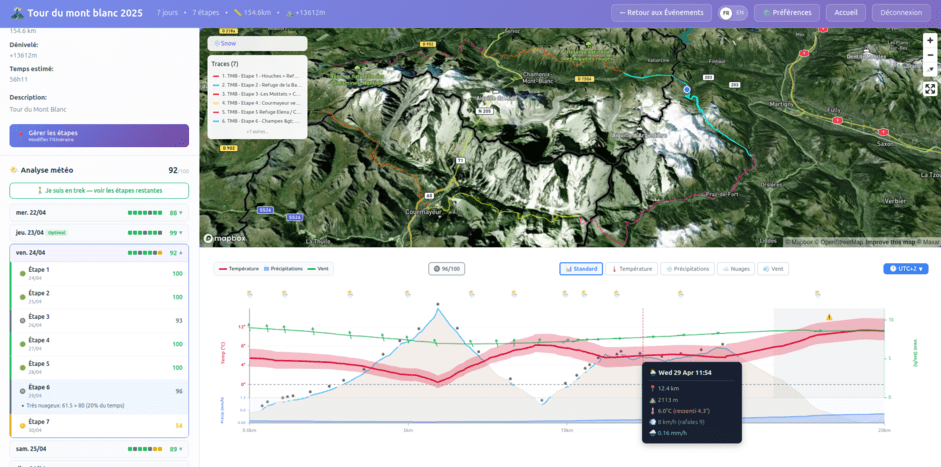Select the Vent chart tab
This screenshot has width=941, height=467.
click(x=773, y=269)
